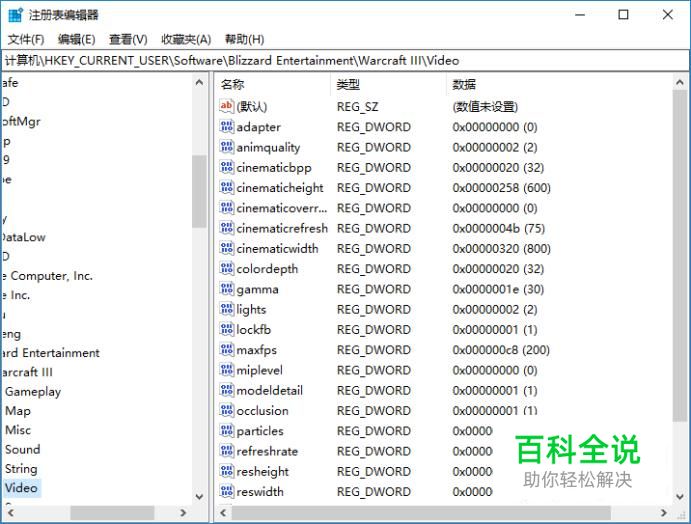
Task: Click the registry path address bar
Action: 346,60
